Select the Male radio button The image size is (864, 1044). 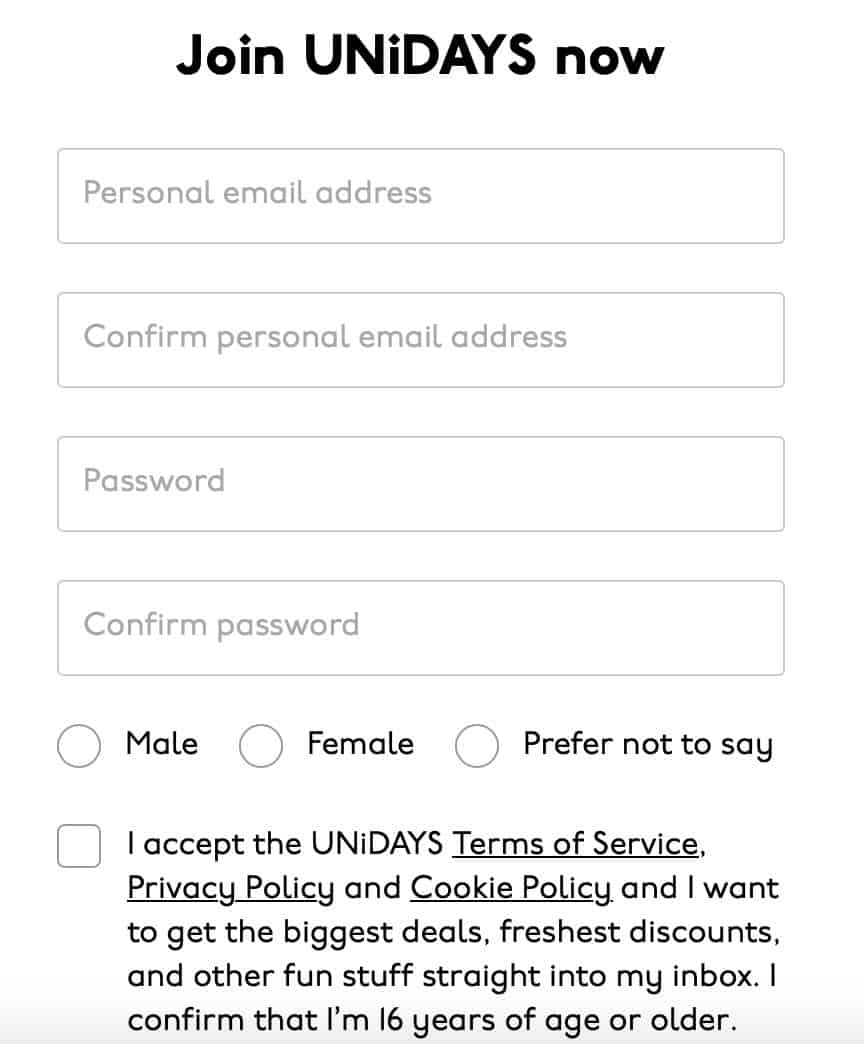[79, 746]
